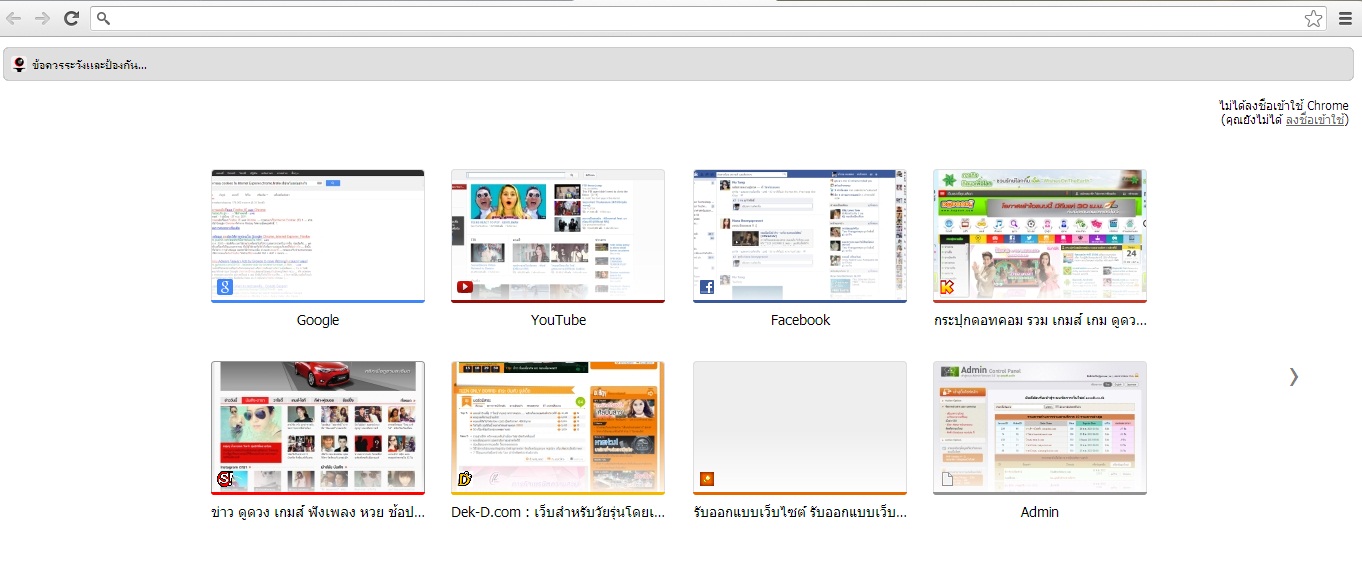The height and width of the screenshot is (562, 1362).
Task: Open the Sanook news thumbnail with the red car
Action: (x=318, y=428)
